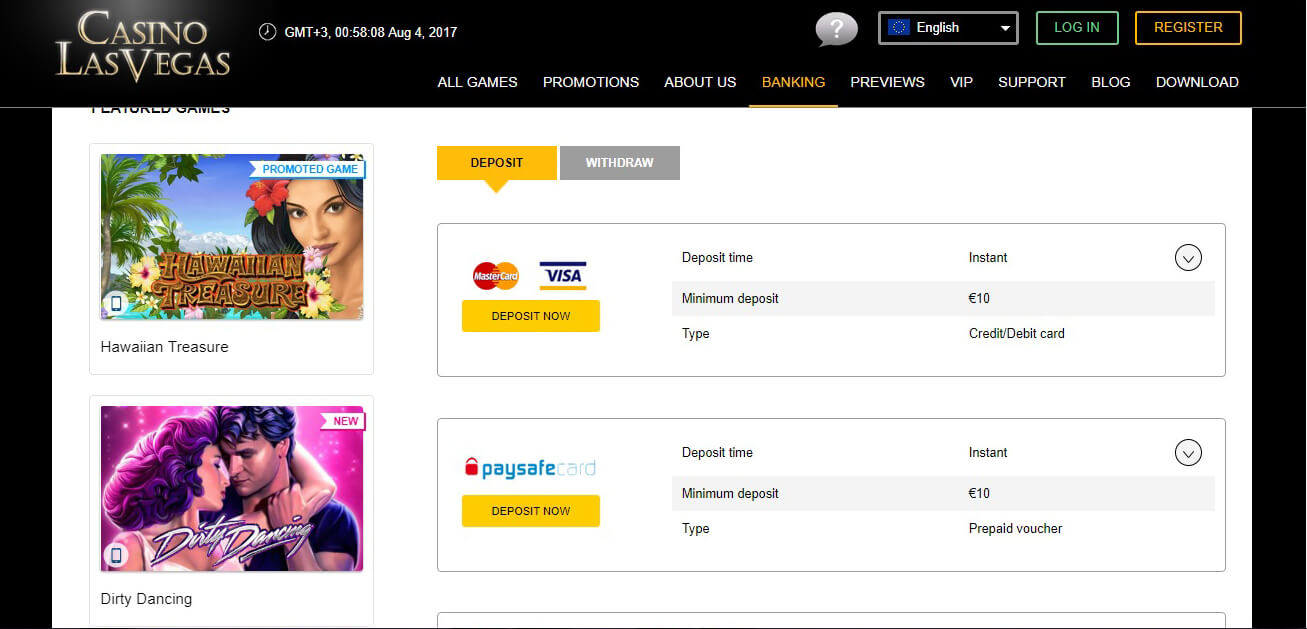The height and width of the screenshot is (629, 1307).
Task: Click the Register button
Action: [x=1187, y=28]
